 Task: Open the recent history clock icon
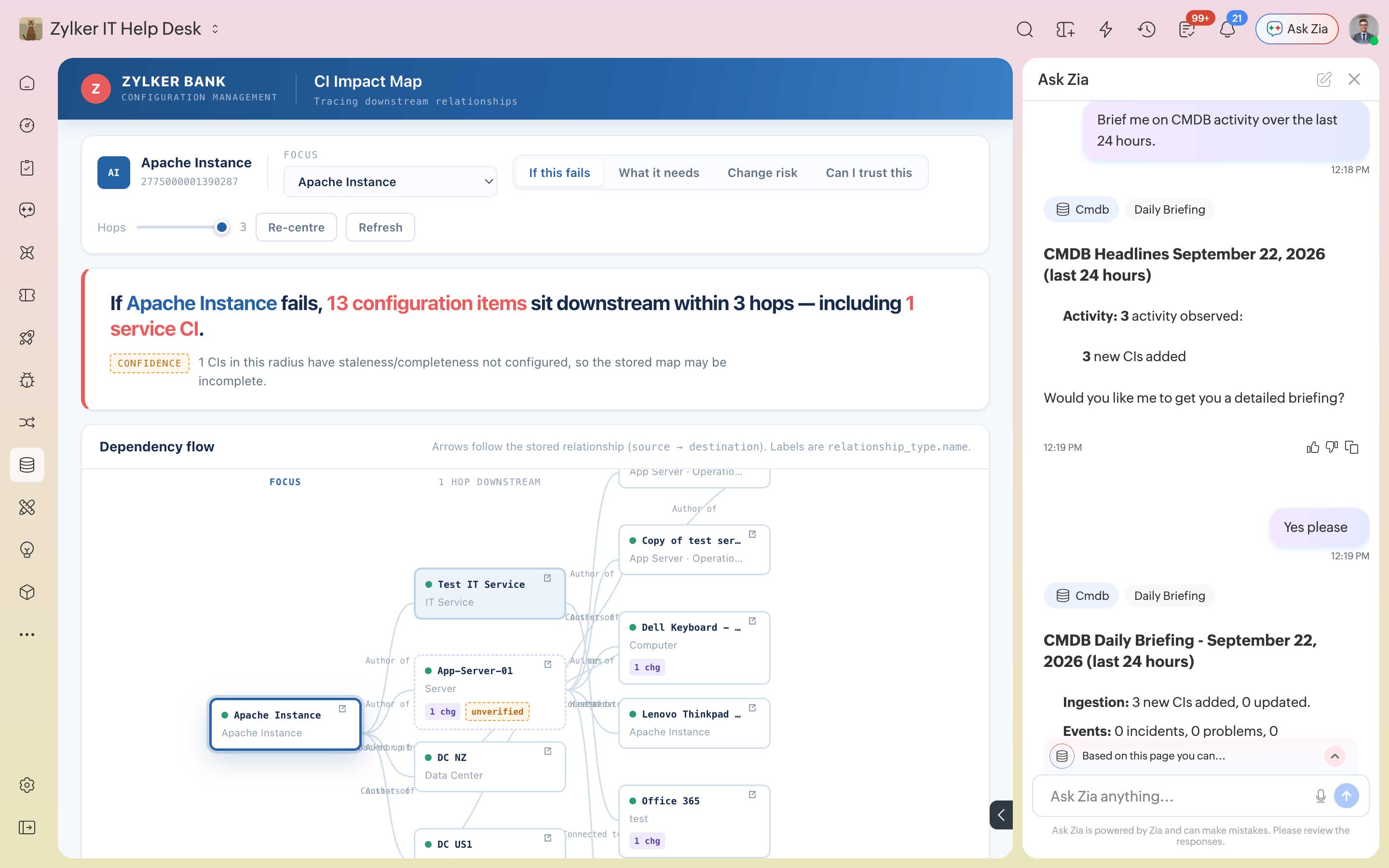(1146, 29)
